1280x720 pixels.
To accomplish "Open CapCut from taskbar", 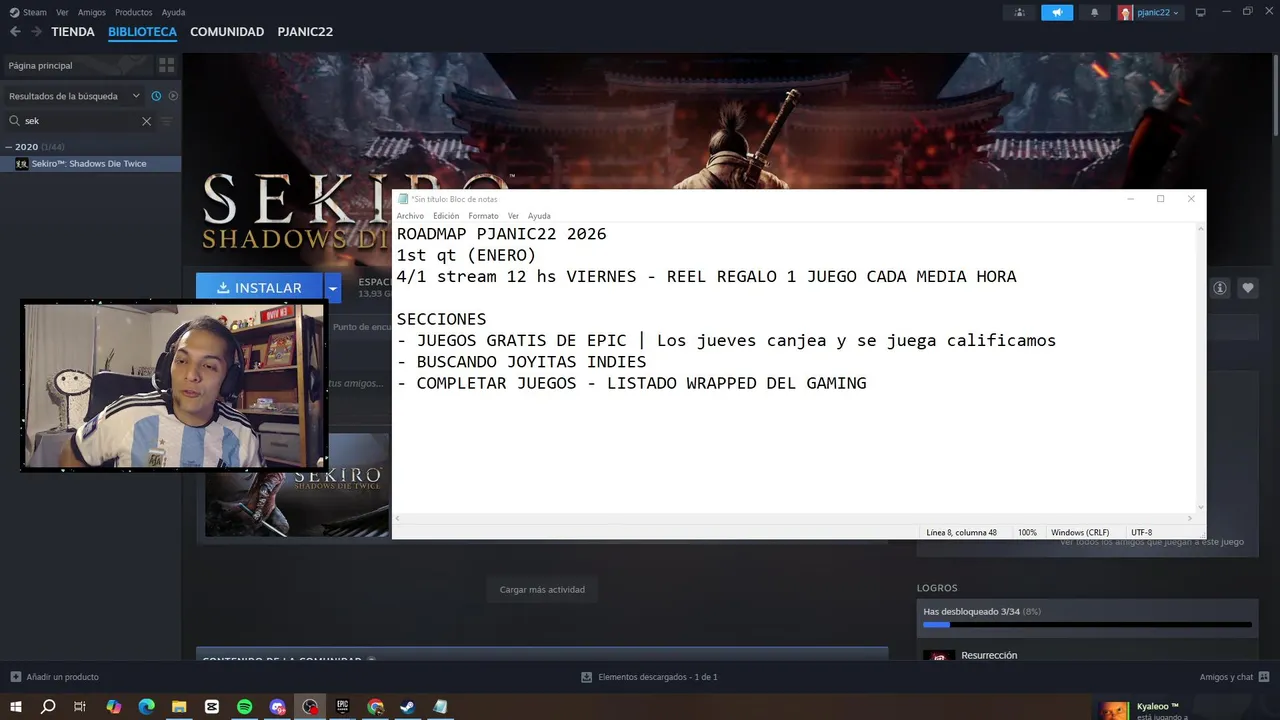I will point(212,706).
